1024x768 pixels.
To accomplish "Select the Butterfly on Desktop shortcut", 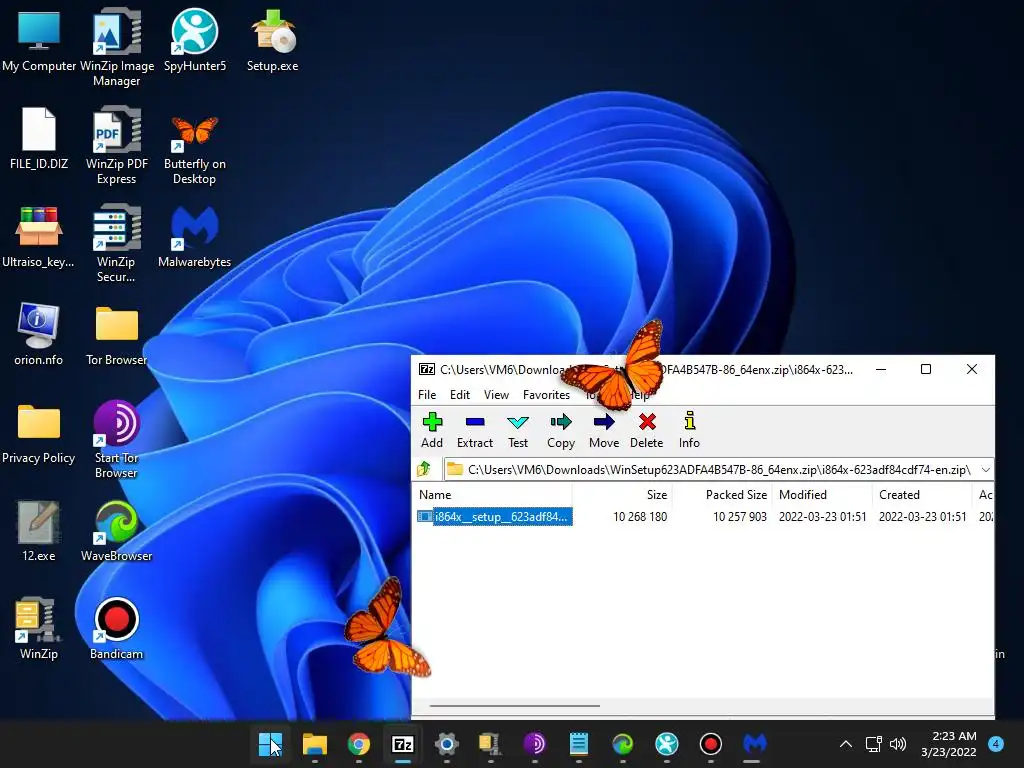I will (195, 145).
